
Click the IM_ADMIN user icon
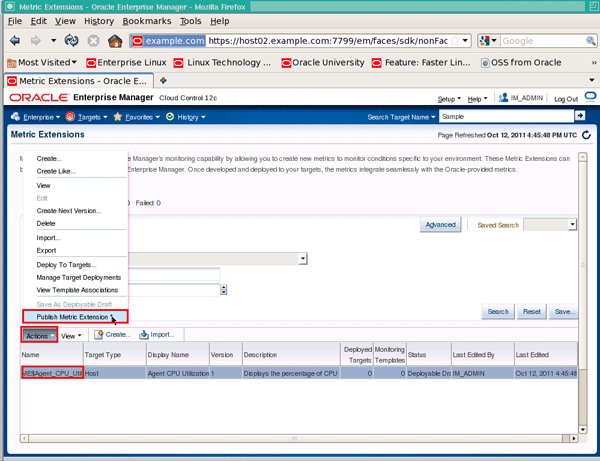click(503, 98)
